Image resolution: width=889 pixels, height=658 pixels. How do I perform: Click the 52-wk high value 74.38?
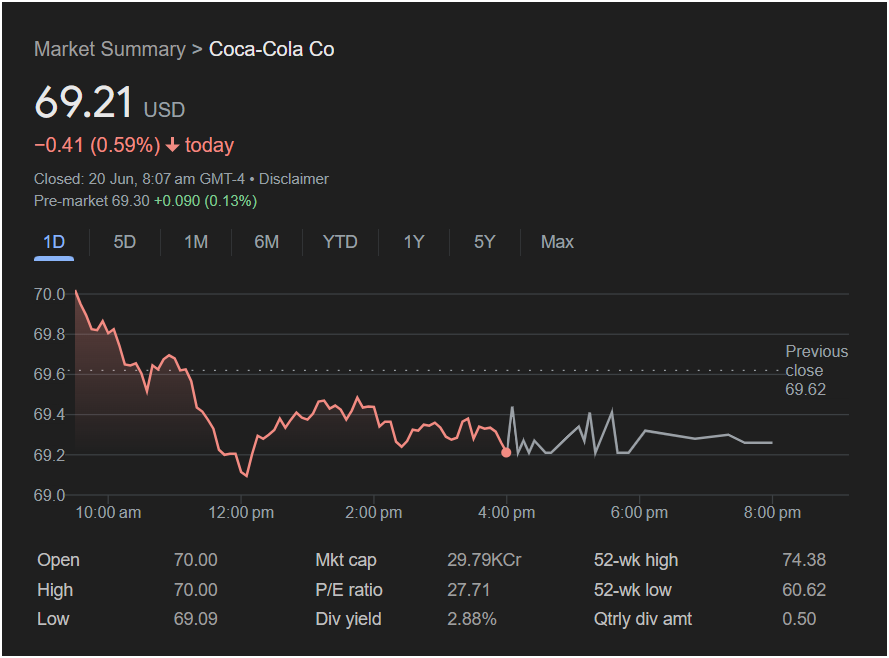(804, 560)
